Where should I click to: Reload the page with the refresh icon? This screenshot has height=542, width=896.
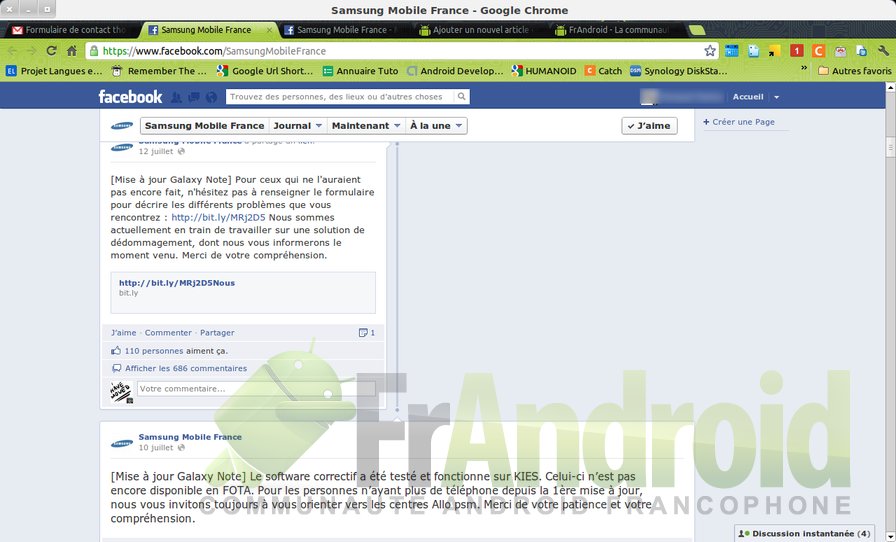[51, 51]
